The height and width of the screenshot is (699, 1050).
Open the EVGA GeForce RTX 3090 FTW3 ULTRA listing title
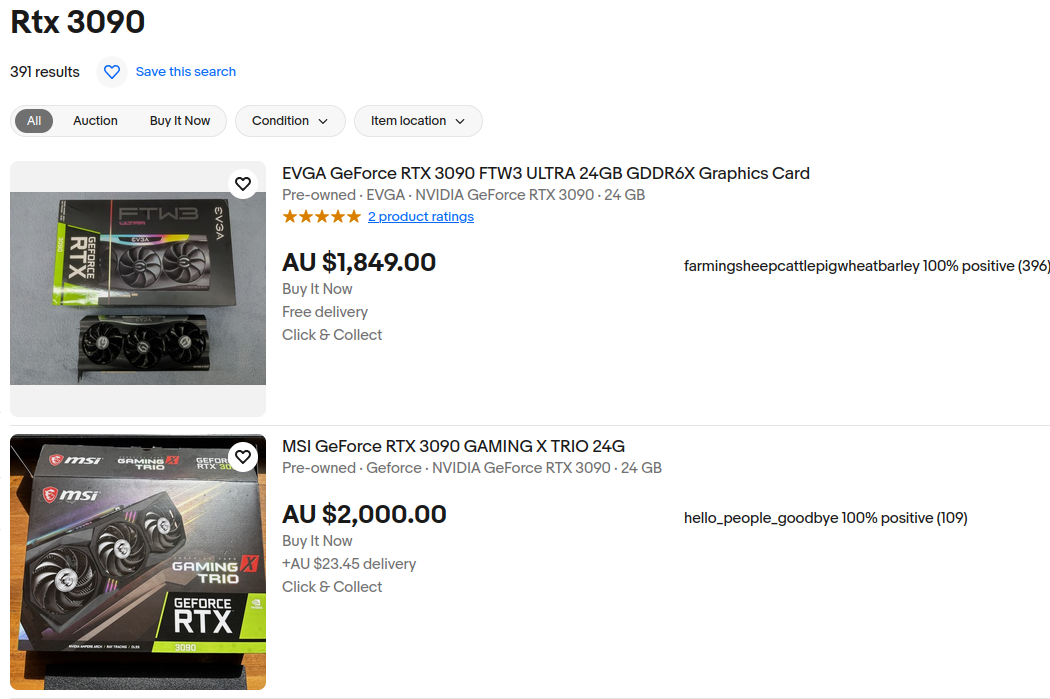(x=546, y=173)
